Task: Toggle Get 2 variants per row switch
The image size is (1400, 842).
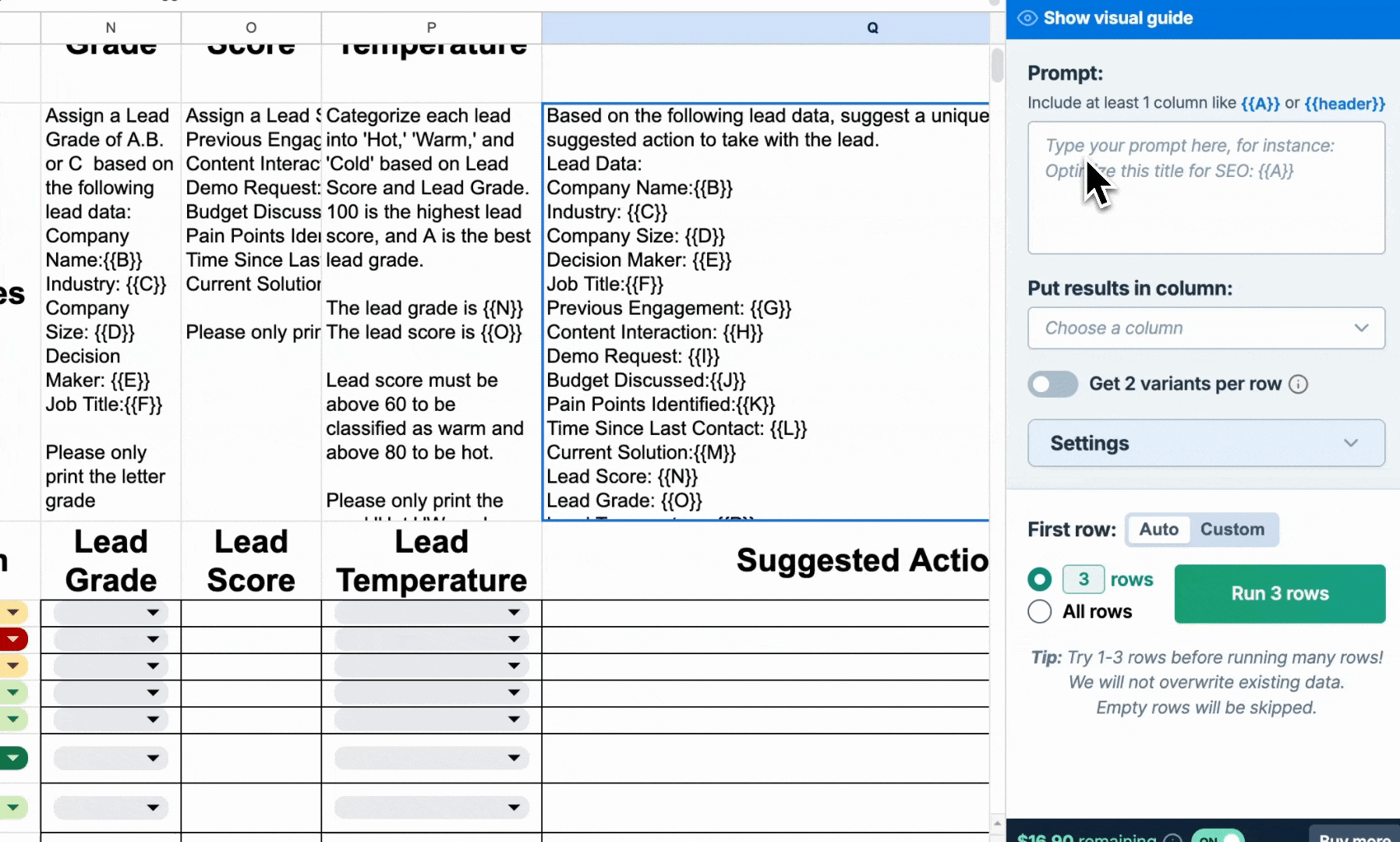Action: [1052, 384]
